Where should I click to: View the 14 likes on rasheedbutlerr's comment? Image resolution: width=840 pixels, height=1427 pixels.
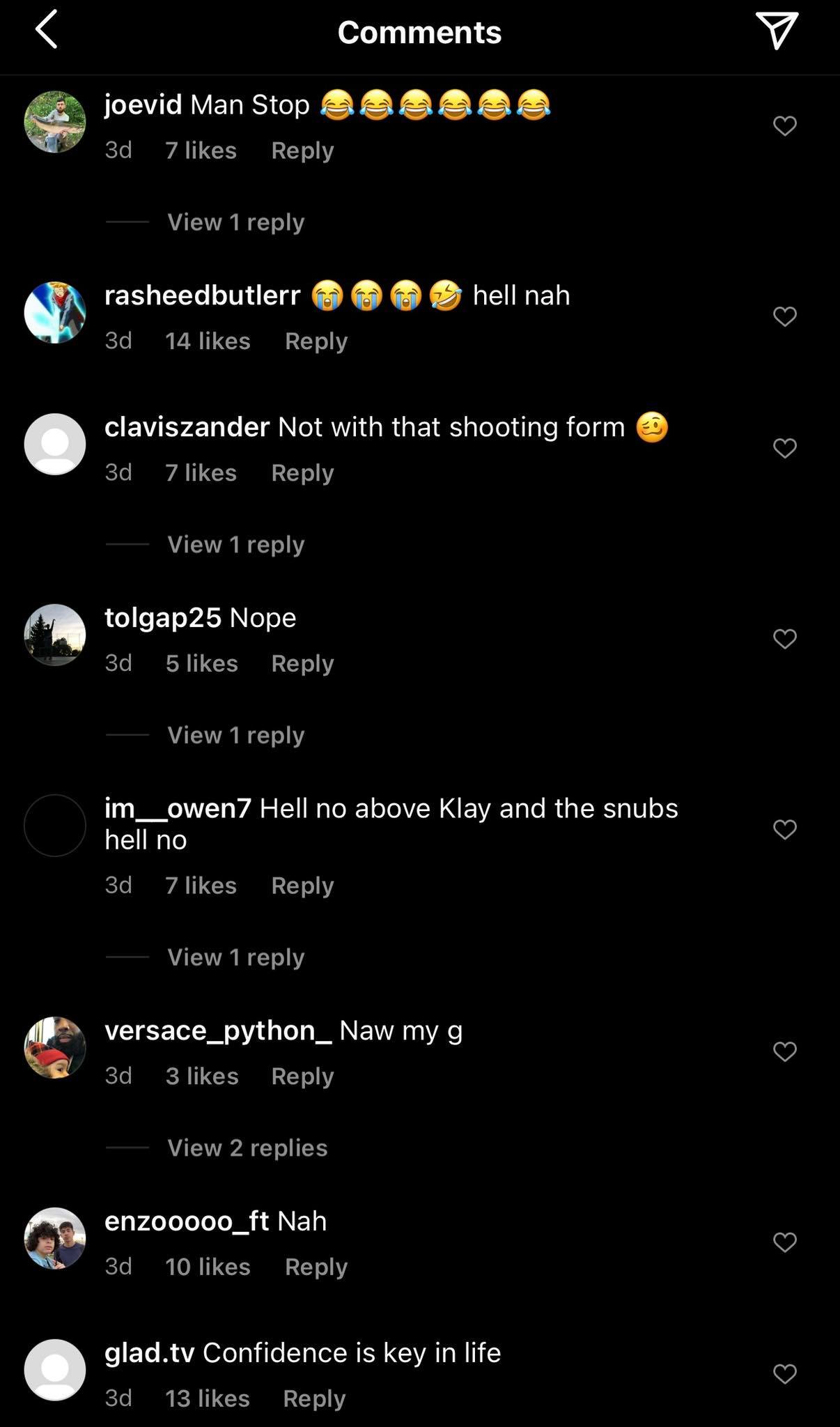208,341
